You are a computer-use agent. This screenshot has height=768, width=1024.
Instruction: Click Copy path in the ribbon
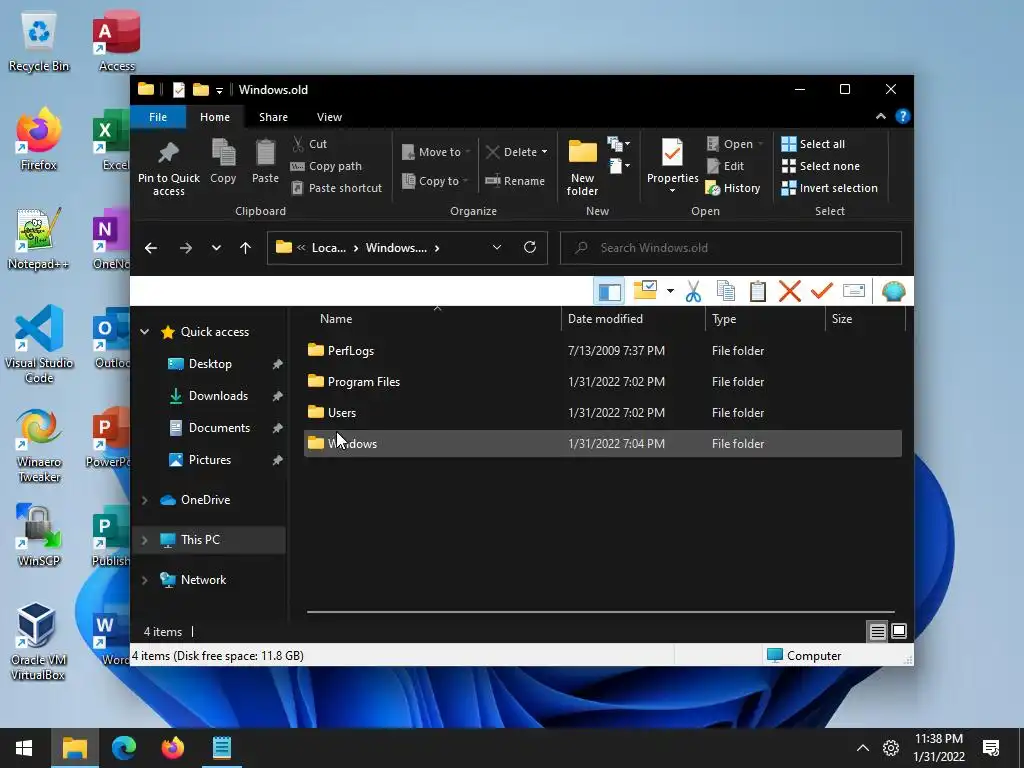(326, 166)
